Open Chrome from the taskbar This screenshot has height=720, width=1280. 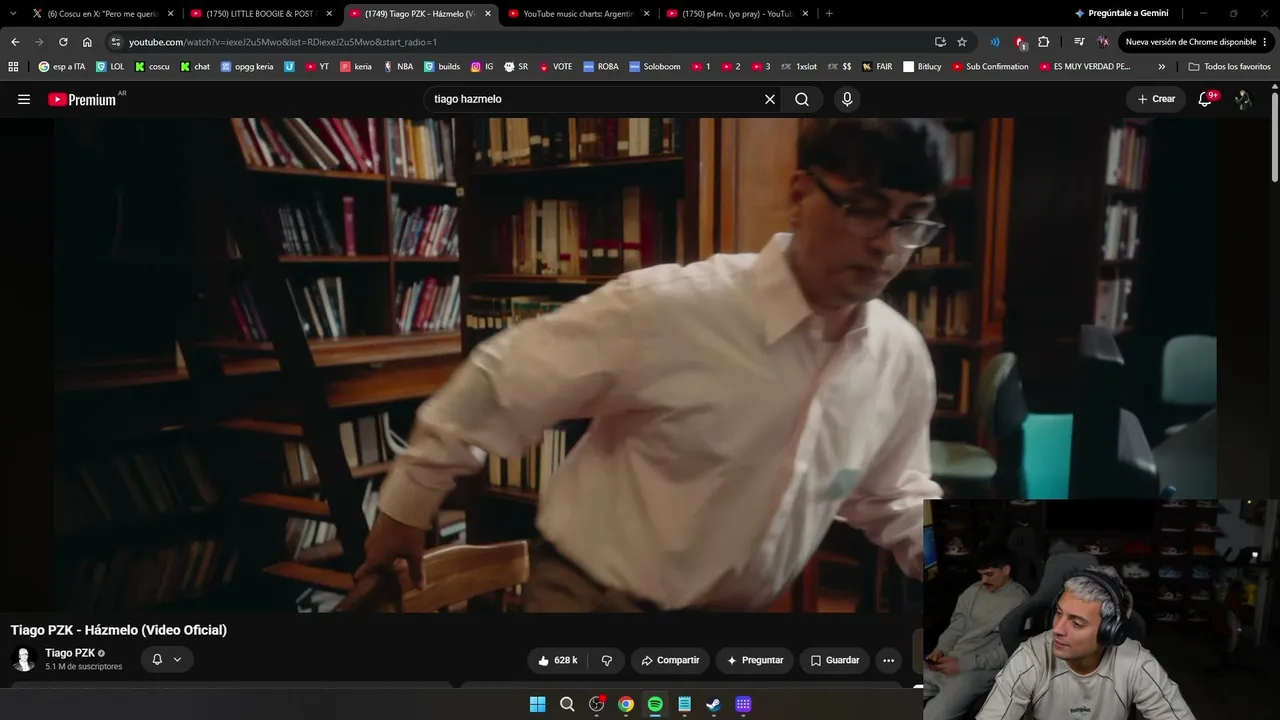[x=626, y=704]
